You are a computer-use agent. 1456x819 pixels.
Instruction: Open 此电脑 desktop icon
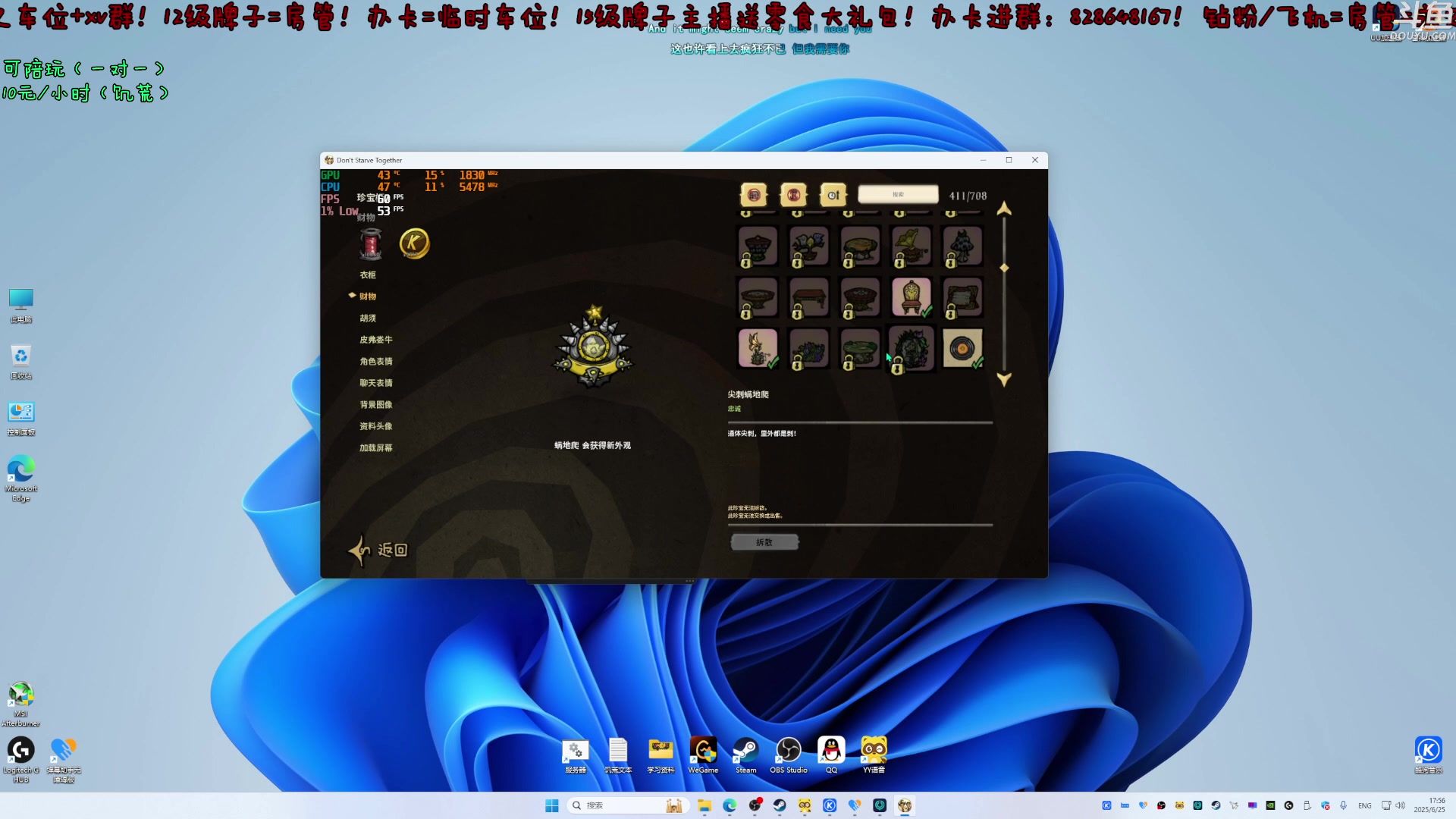click(x=21, y=306)
